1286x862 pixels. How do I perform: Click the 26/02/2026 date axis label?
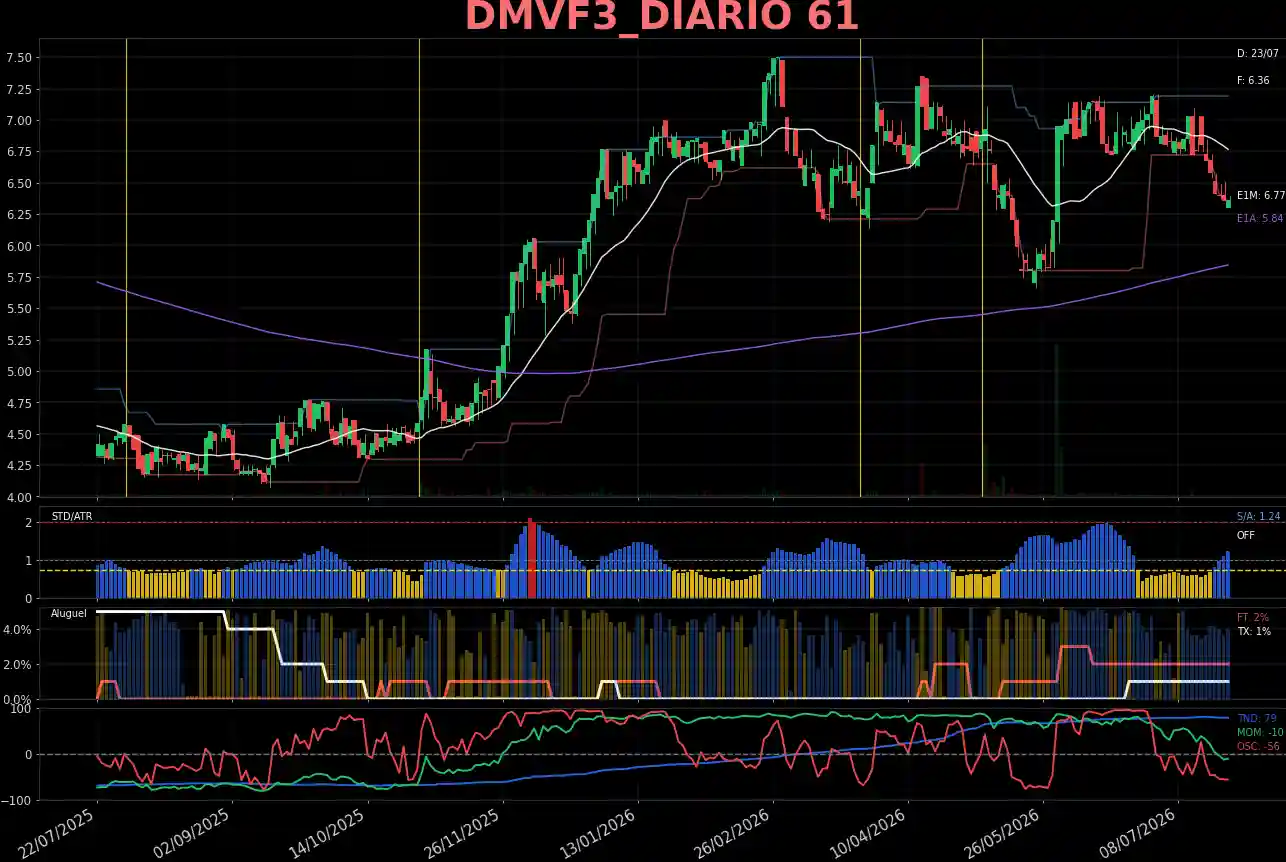(734, 832)
